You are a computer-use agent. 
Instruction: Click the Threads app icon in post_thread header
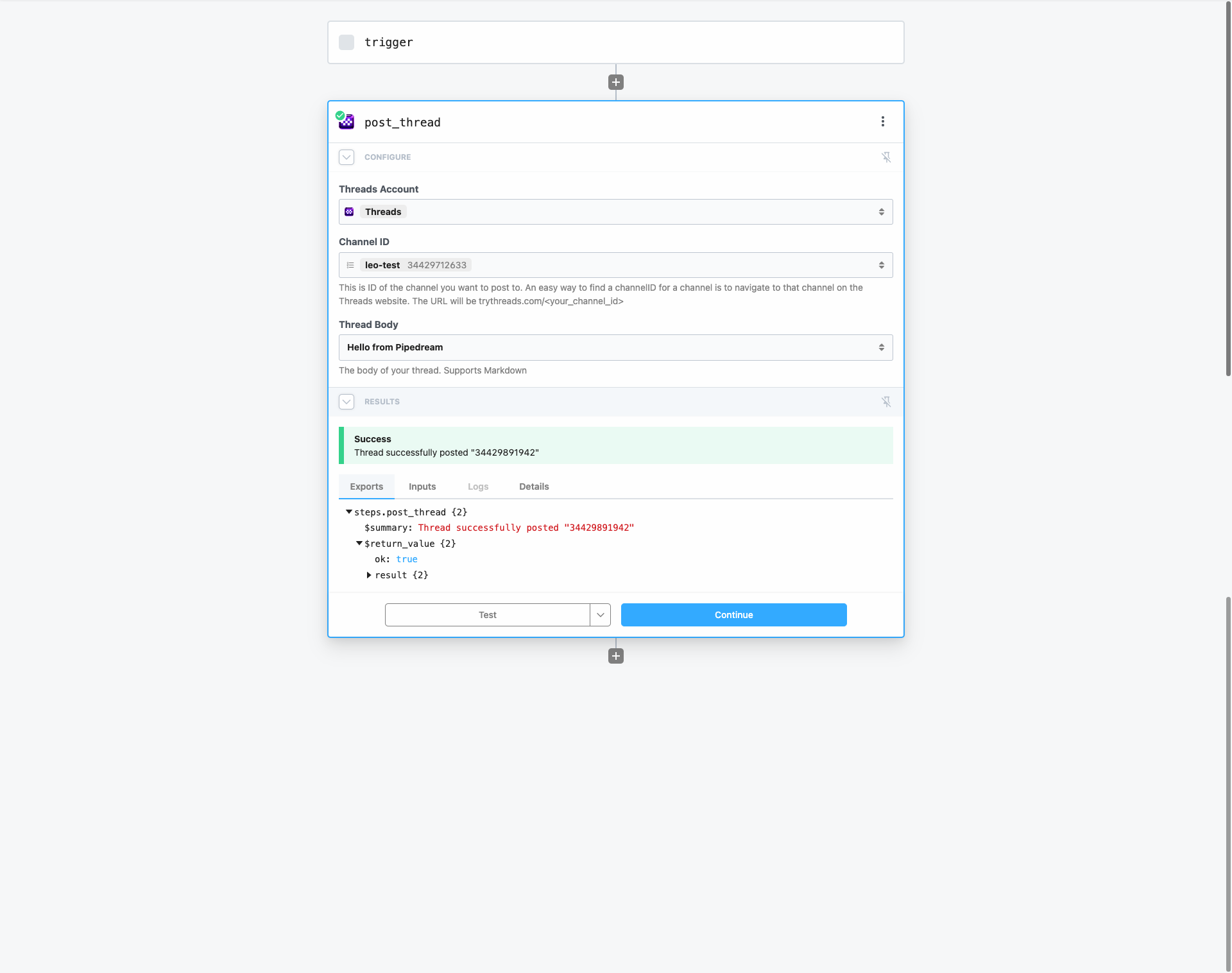point(346,122)
